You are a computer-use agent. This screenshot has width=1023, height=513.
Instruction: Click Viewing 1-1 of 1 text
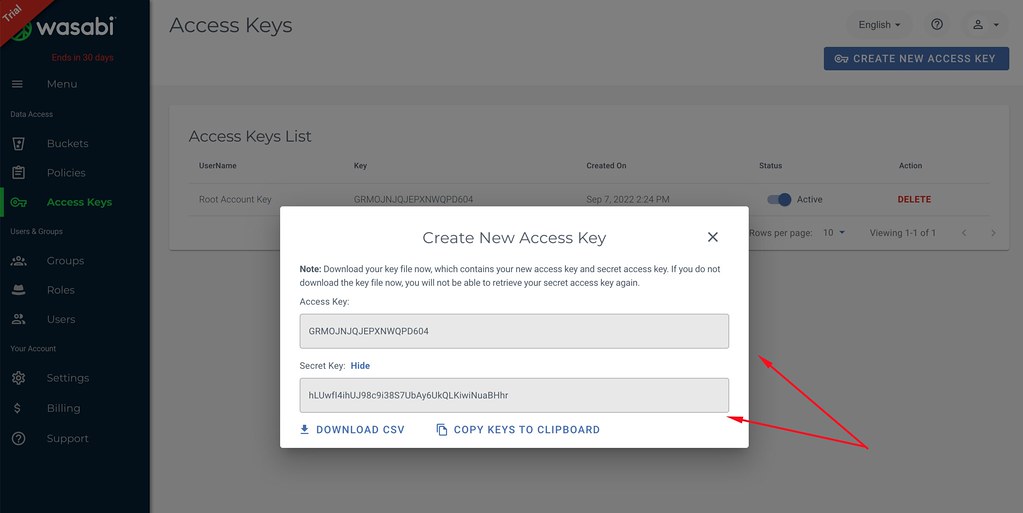[x=902, y=233]
